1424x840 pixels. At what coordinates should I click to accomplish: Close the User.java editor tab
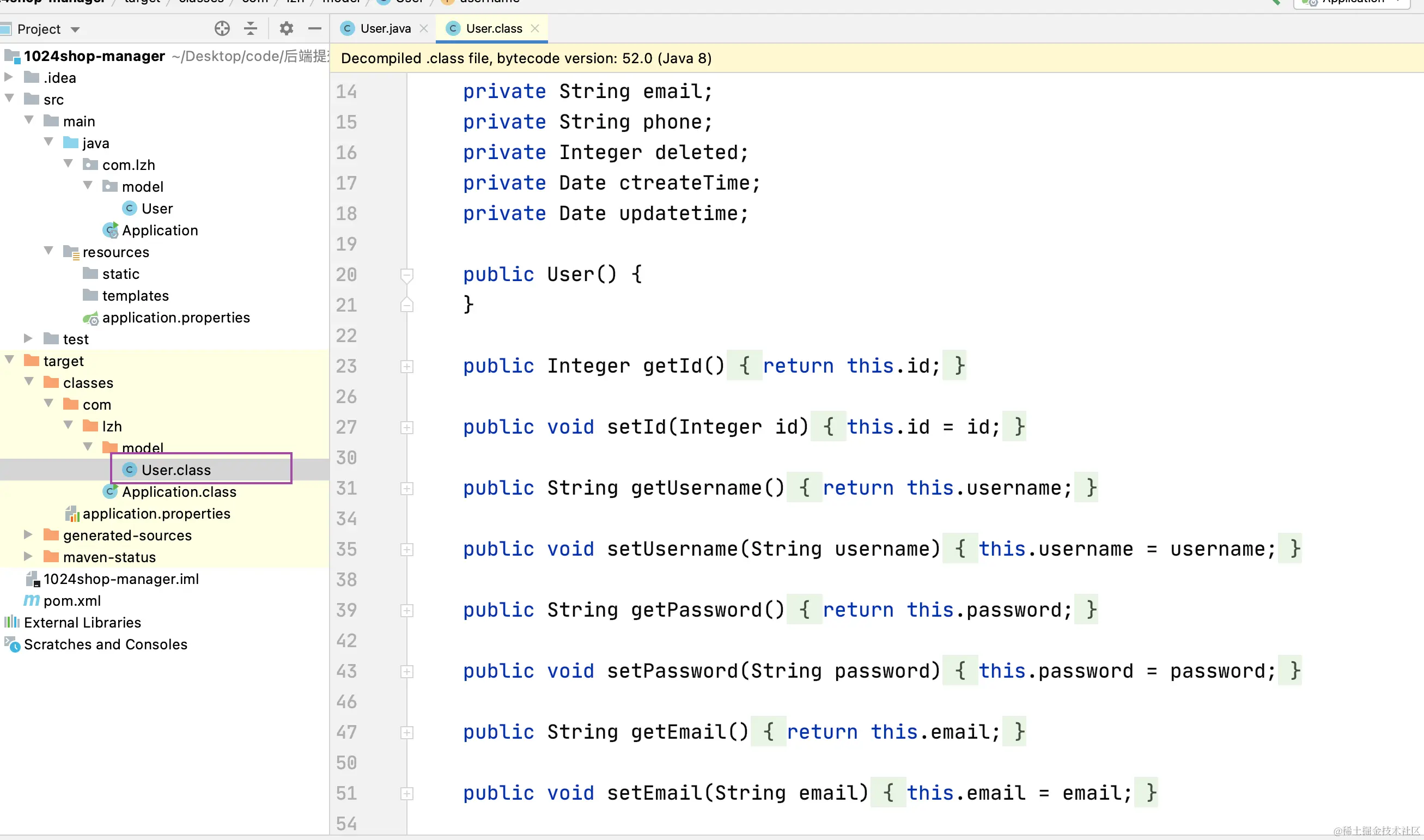click(424, 28)
